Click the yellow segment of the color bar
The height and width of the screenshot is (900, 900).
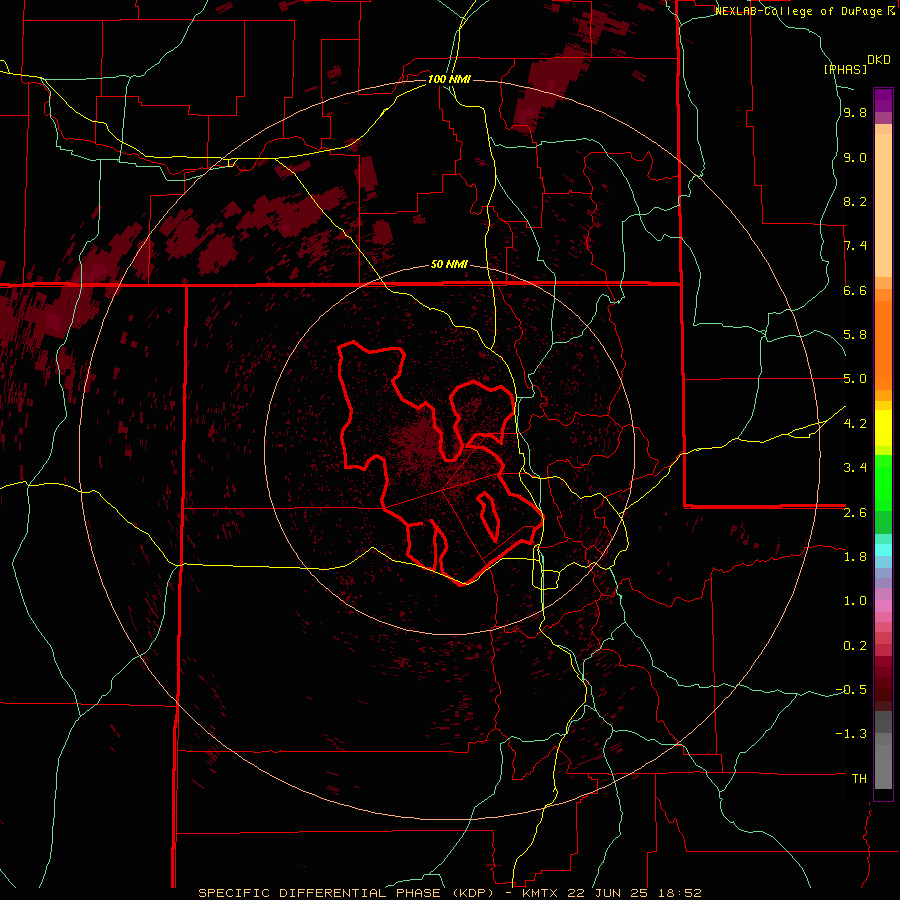click(883, 428)
